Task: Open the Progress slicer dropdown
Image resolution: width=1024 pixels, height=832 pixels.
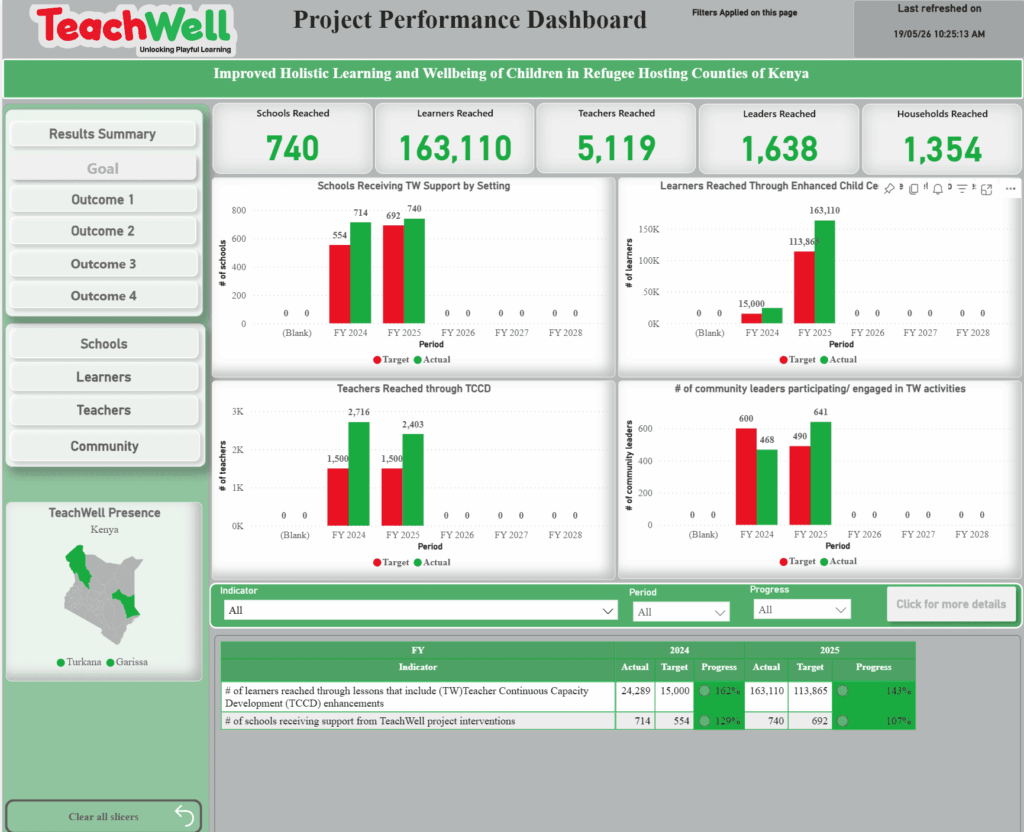Action: tap(802, 609)
